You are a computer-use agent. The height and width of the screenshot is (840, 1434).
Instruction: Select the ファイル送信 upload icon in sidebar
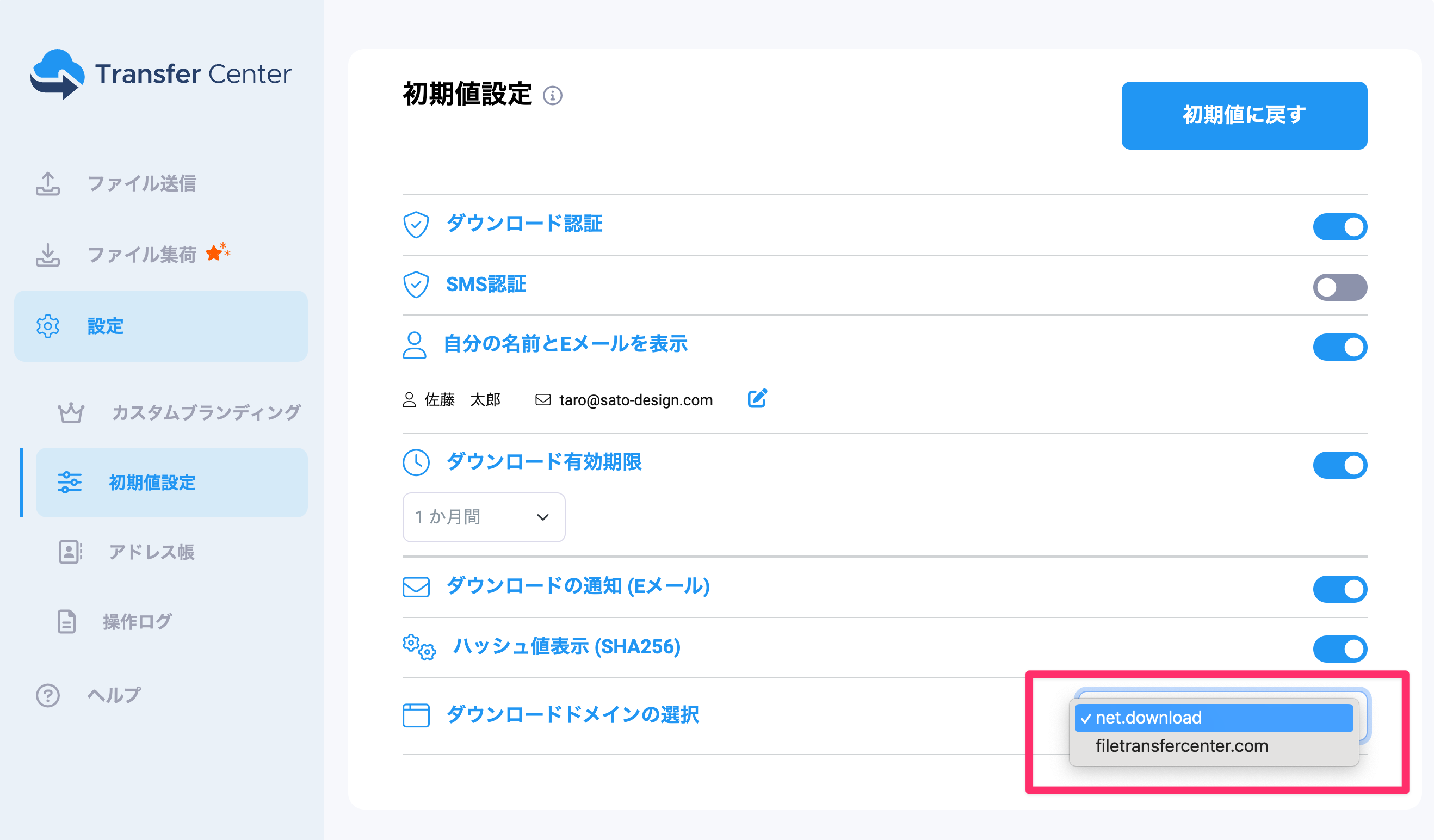pos(48,184)
